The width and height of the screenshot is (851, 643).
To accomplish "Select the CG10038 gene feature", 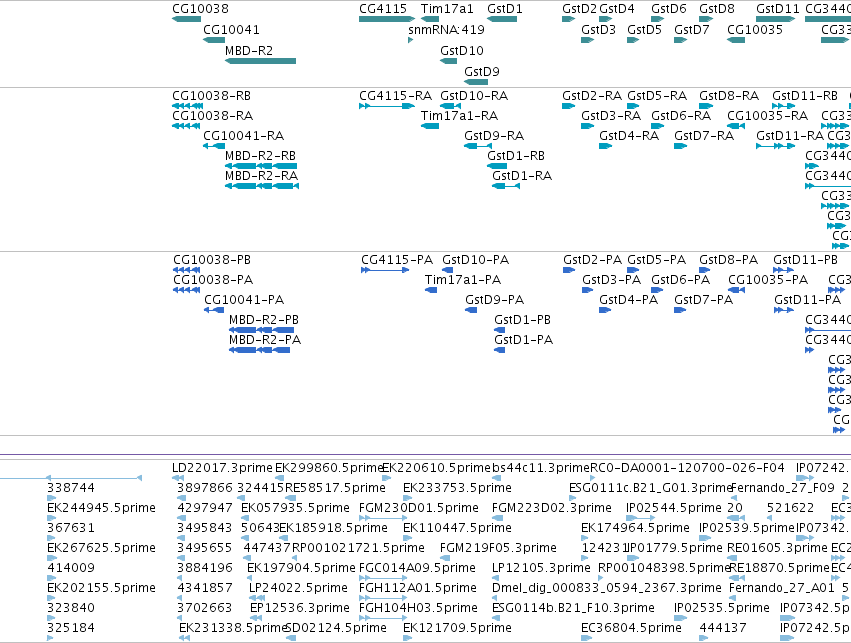I will [186, 19].
